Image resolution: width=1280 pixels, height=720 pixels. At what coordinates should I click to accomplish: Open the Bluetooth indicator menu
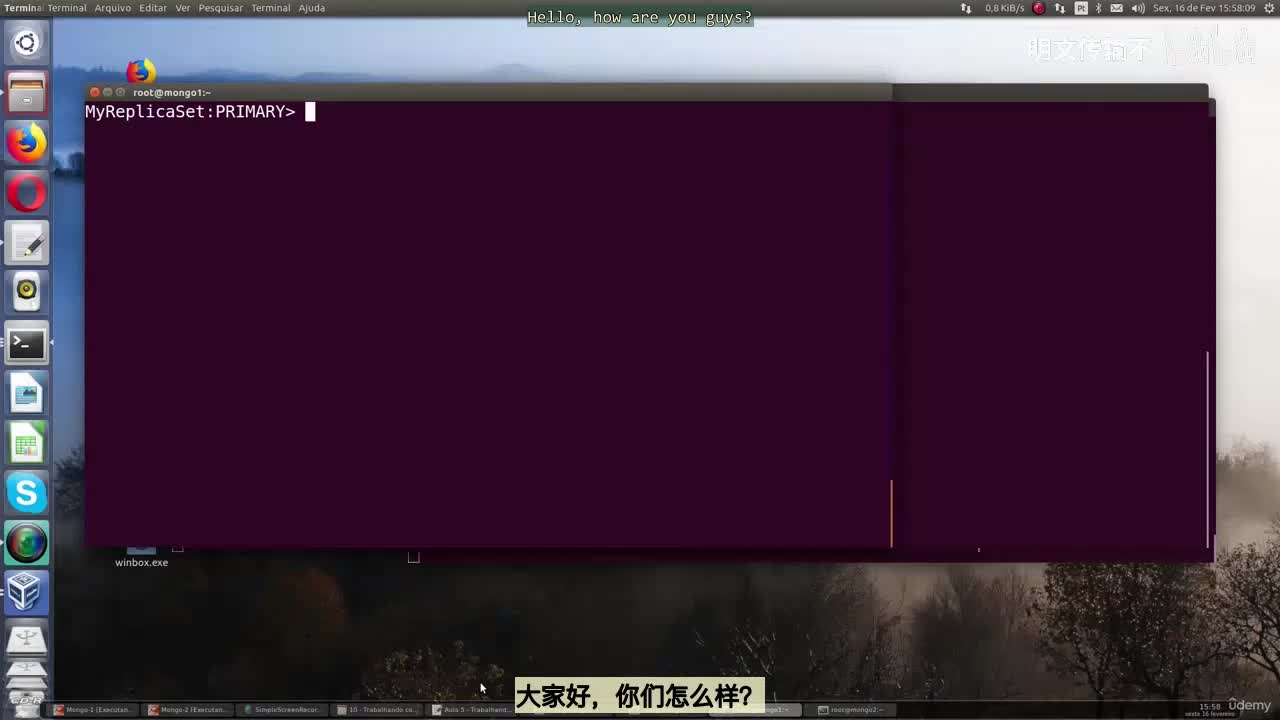tap(1099, 8)
